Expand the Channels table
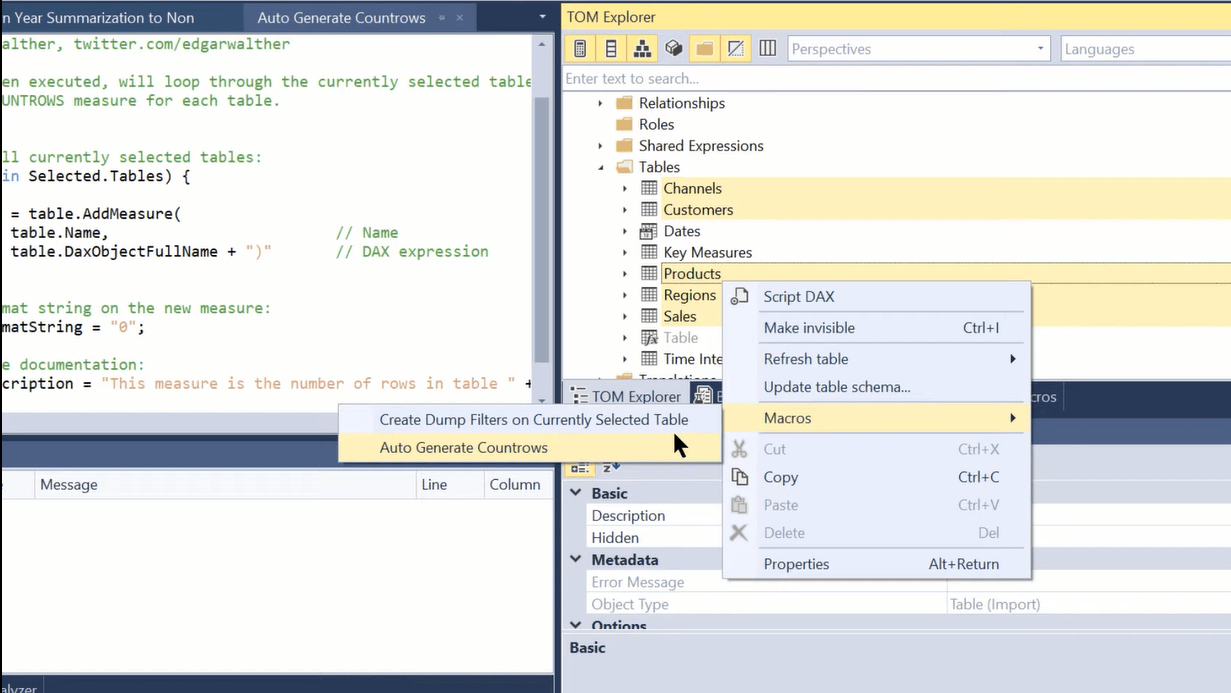The height and width of the screenshot is (693, 1231). coord(625,188)
